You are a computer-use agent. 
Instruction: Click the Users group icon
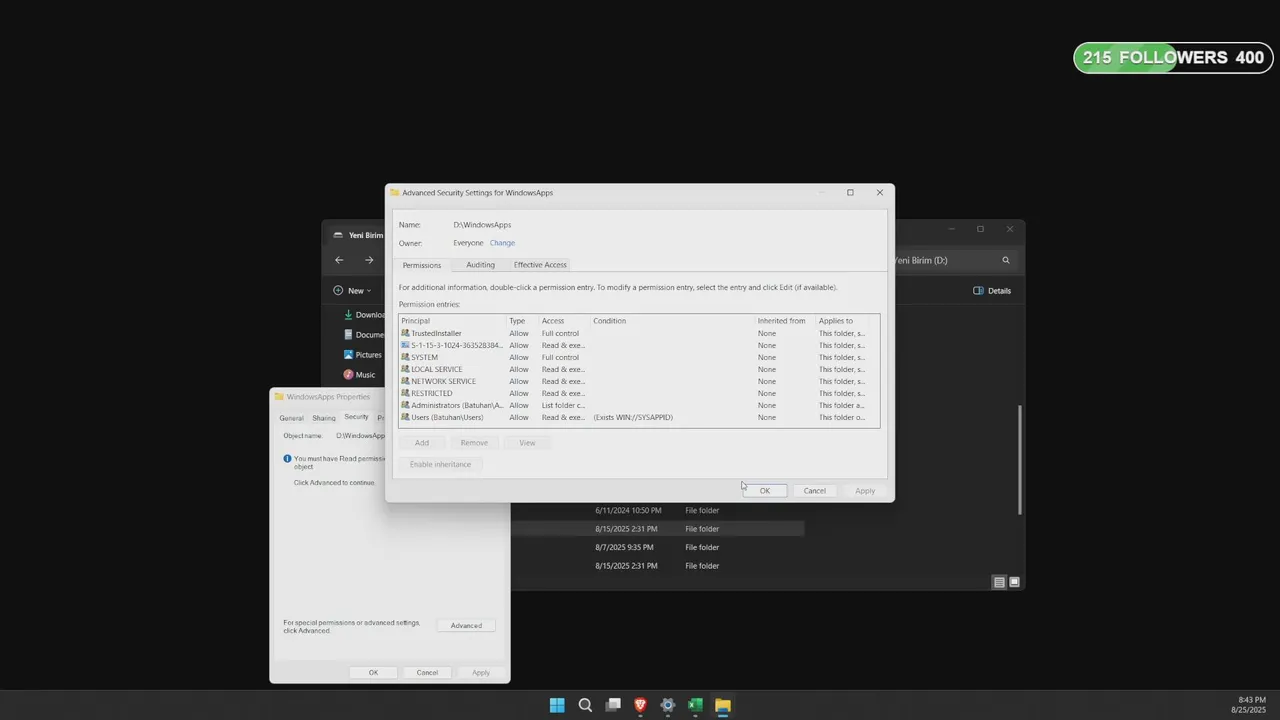405,417
